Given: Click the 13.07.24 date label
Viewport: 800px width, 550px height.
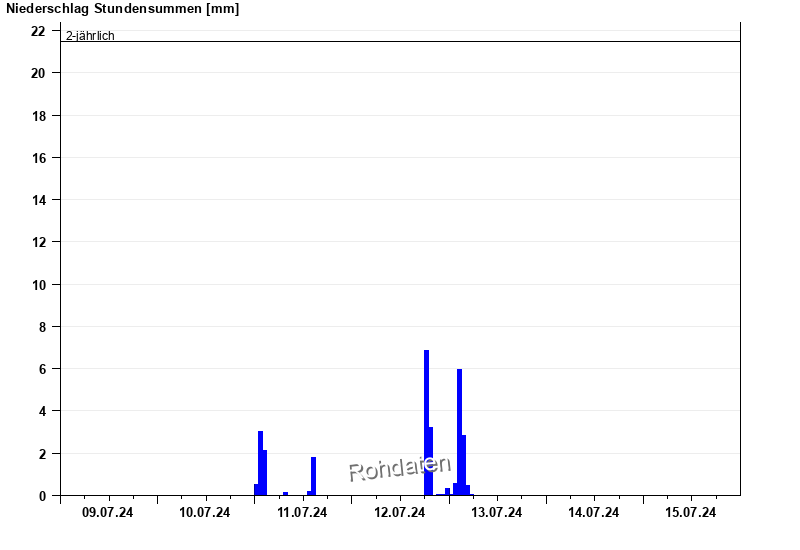Looking at the screenshot, I should (x=497, y=513).
